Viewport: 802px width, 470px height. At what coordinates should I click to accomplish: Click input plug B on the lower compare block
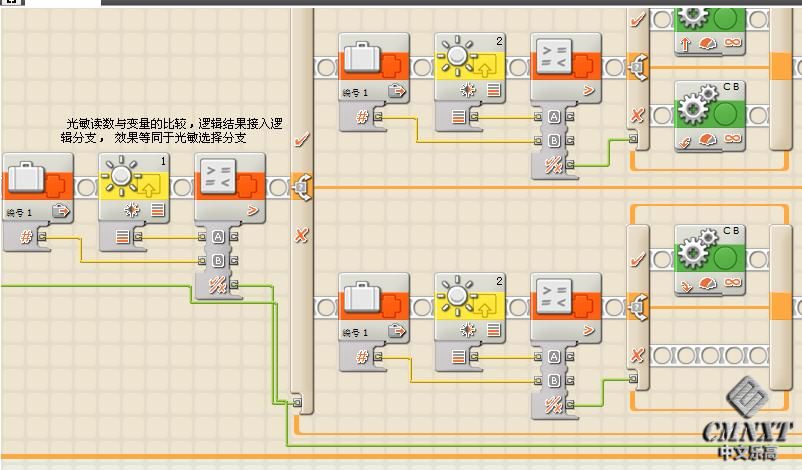[538, 381]
